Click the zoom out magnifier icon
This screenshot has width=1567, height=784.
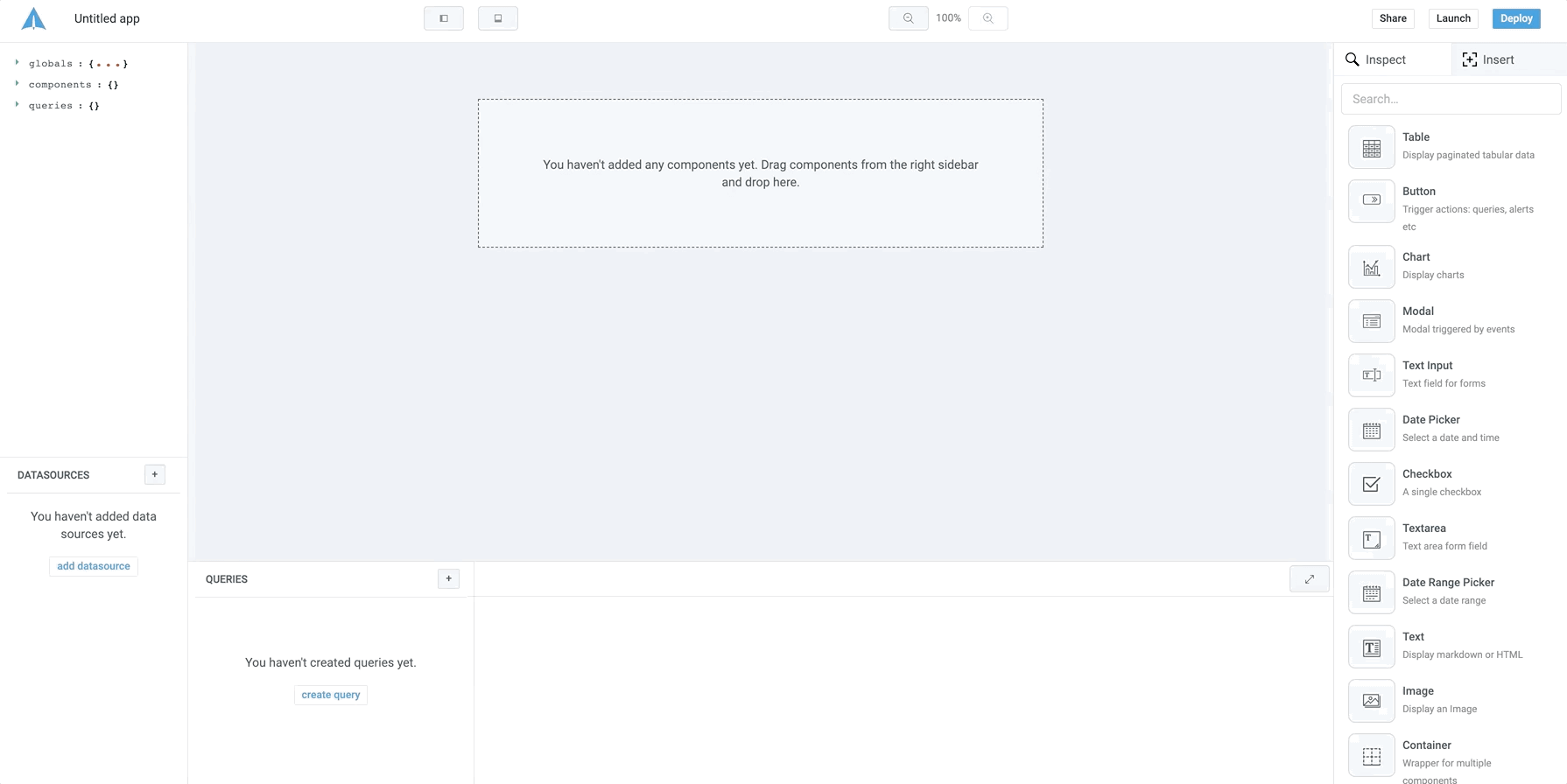[x=908, y=18]
